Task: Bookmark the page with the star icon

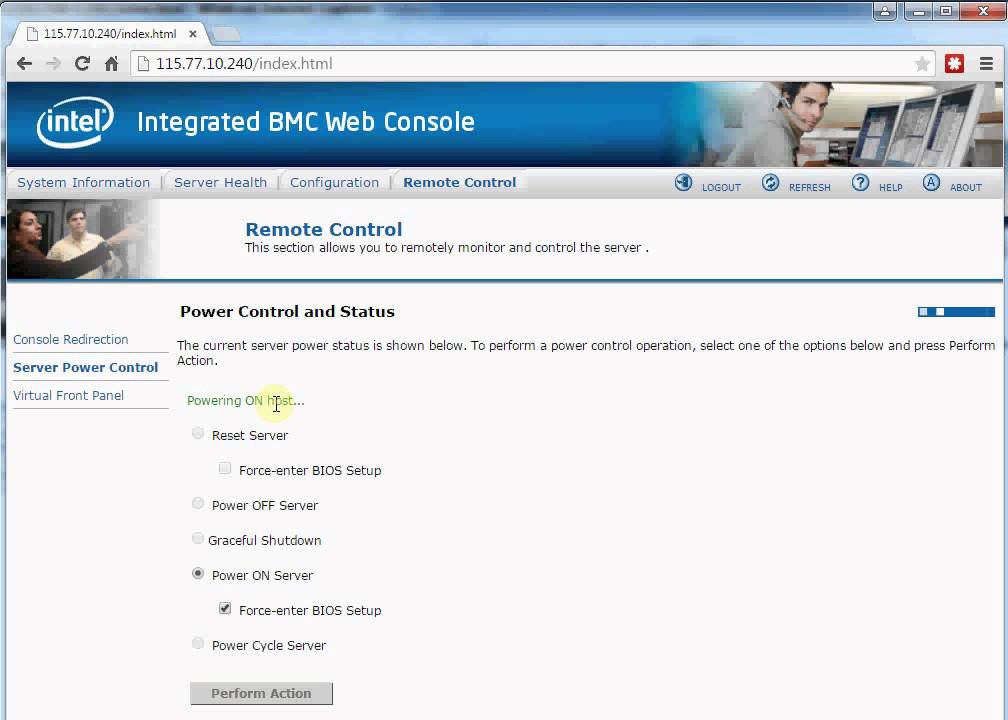Action: coord(922,64)
